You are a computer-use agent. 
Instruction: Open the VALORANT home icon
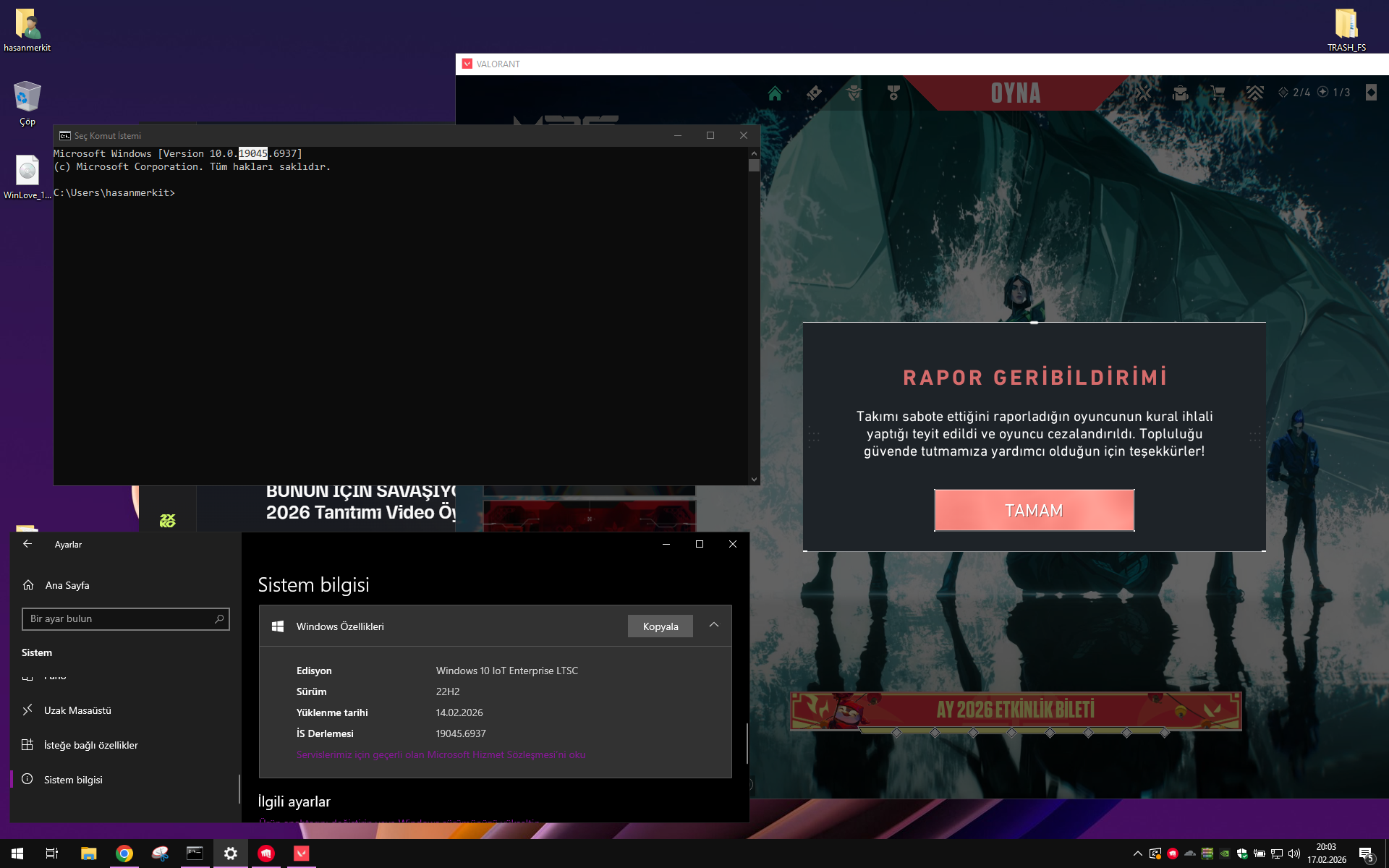pos(775,93)
